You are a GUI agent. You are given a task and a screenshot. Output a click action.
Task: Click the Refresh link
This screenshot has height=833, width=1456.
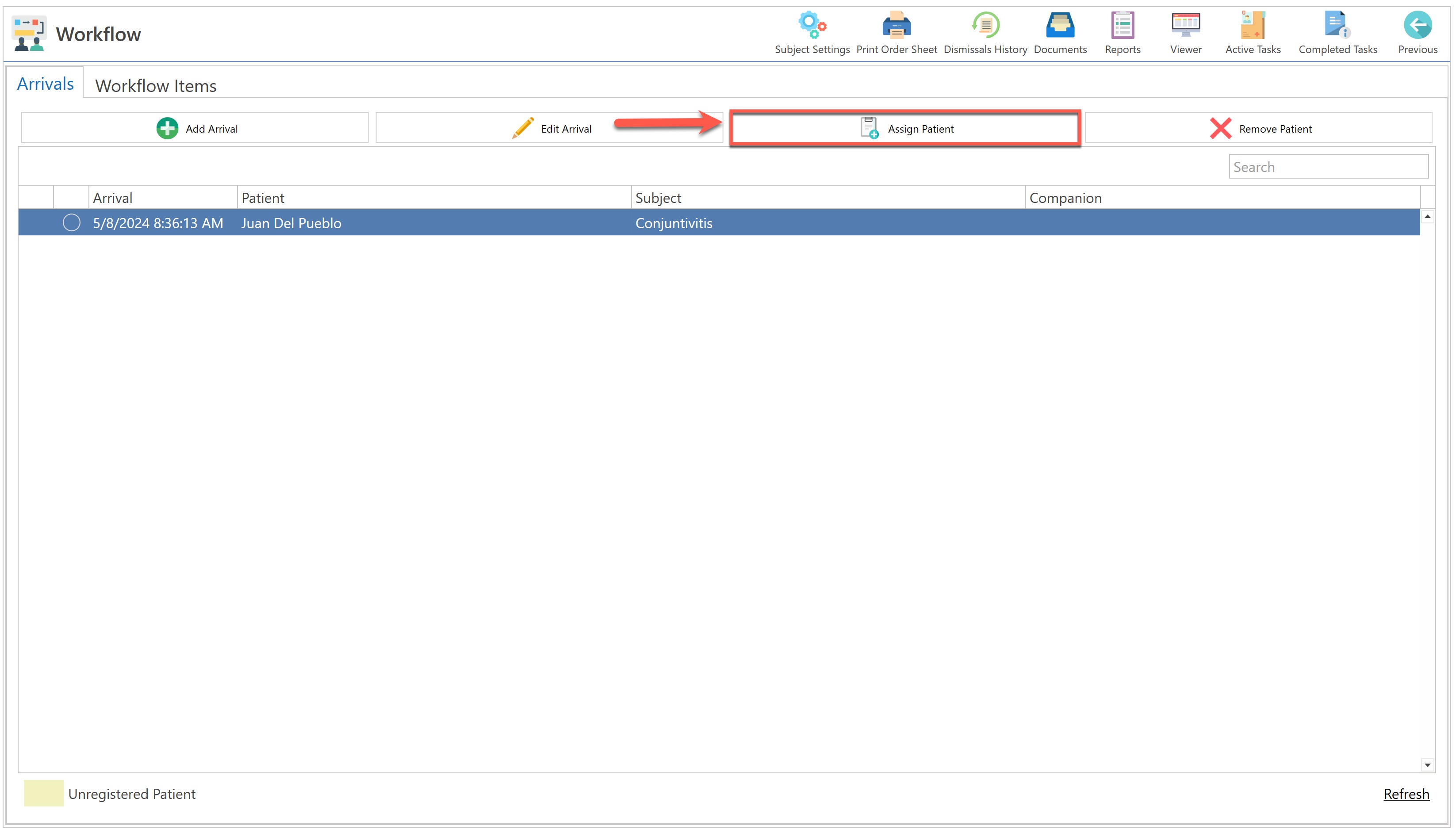1406,794
